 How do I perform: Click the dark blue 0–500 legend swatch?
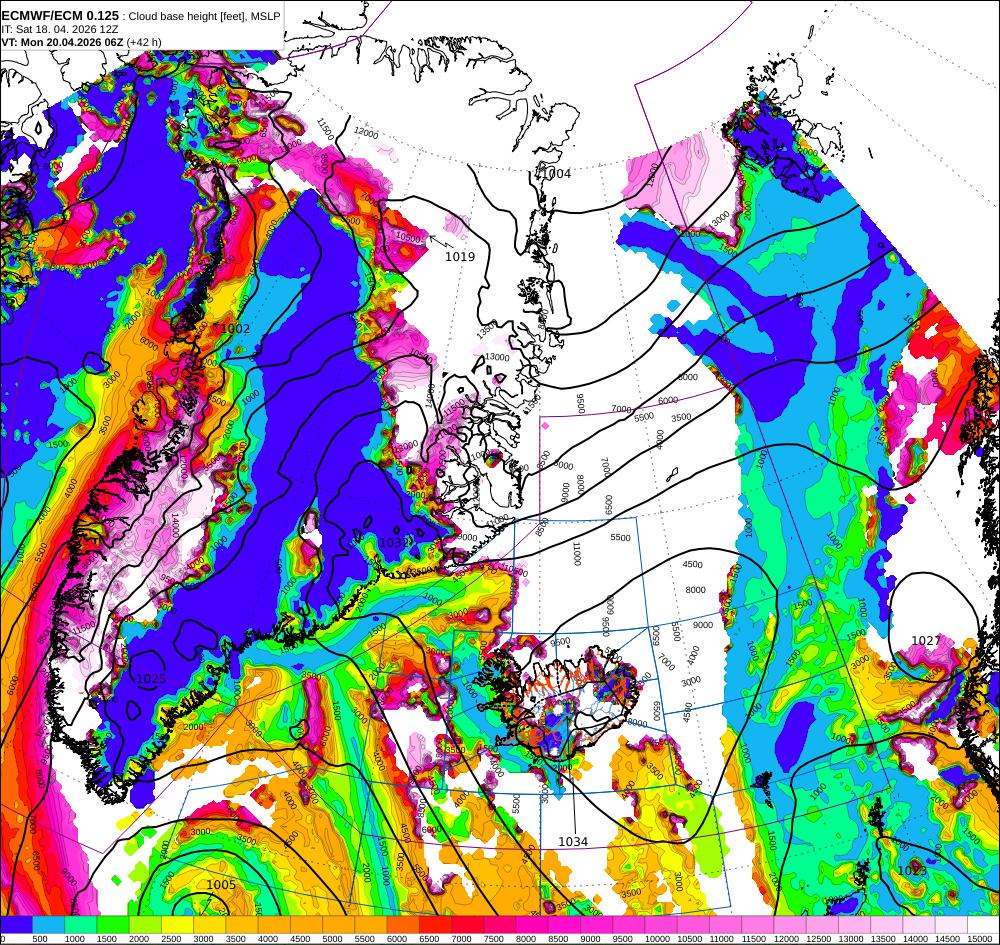[x=16, y=925]
